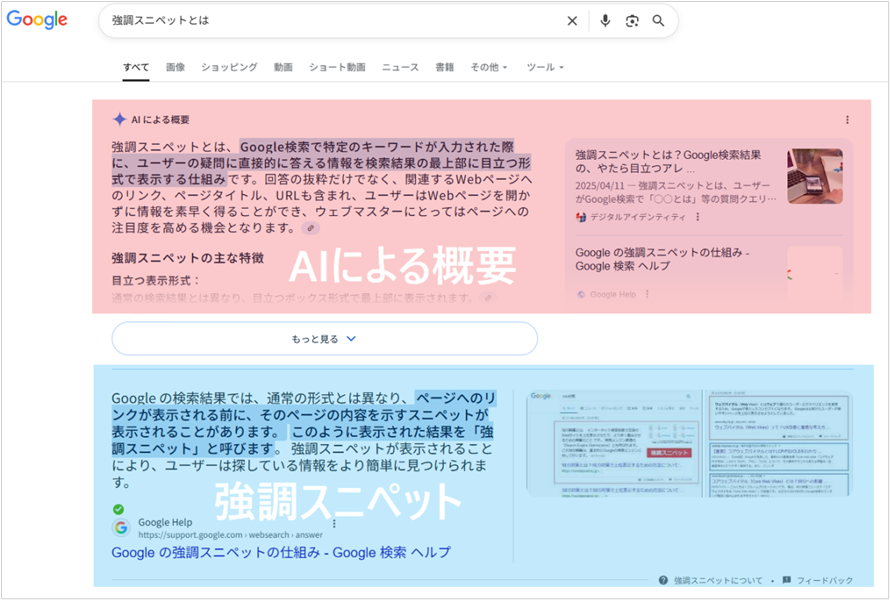Click the AI による概要 sparkle icon
The width and height of the screenshot is (890, 600).
coord(119,119)
